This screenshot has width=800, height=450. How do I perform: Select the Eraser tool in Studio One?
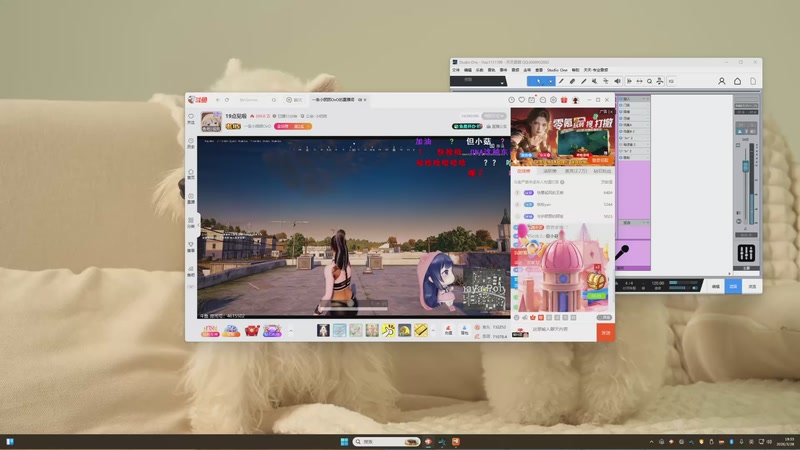tap(572, 81)
